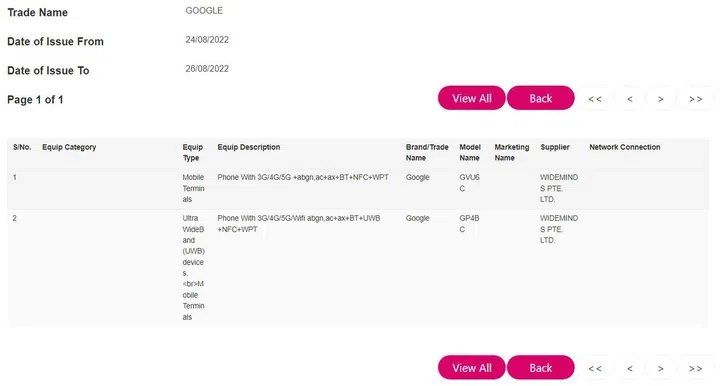Select the Equip Category column header
This screenshot has width=720, height=386.
(69, 147)
